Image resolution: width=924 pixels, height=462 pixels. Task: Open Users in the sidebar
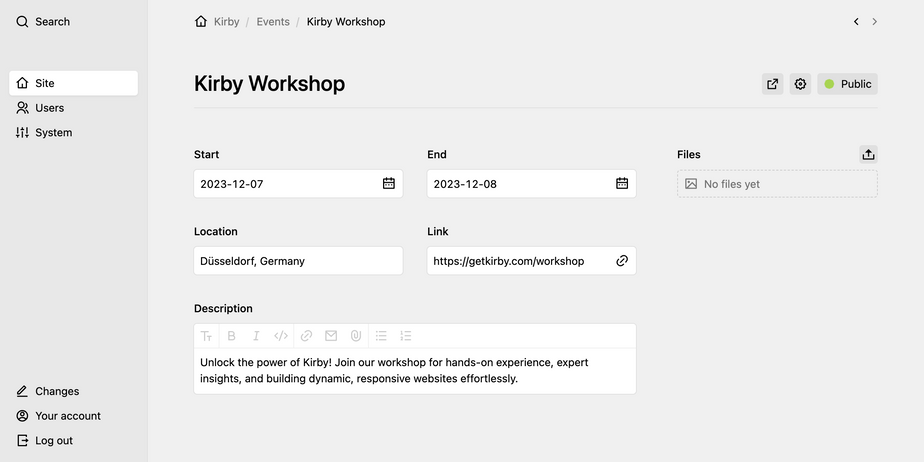pos(49,108)
